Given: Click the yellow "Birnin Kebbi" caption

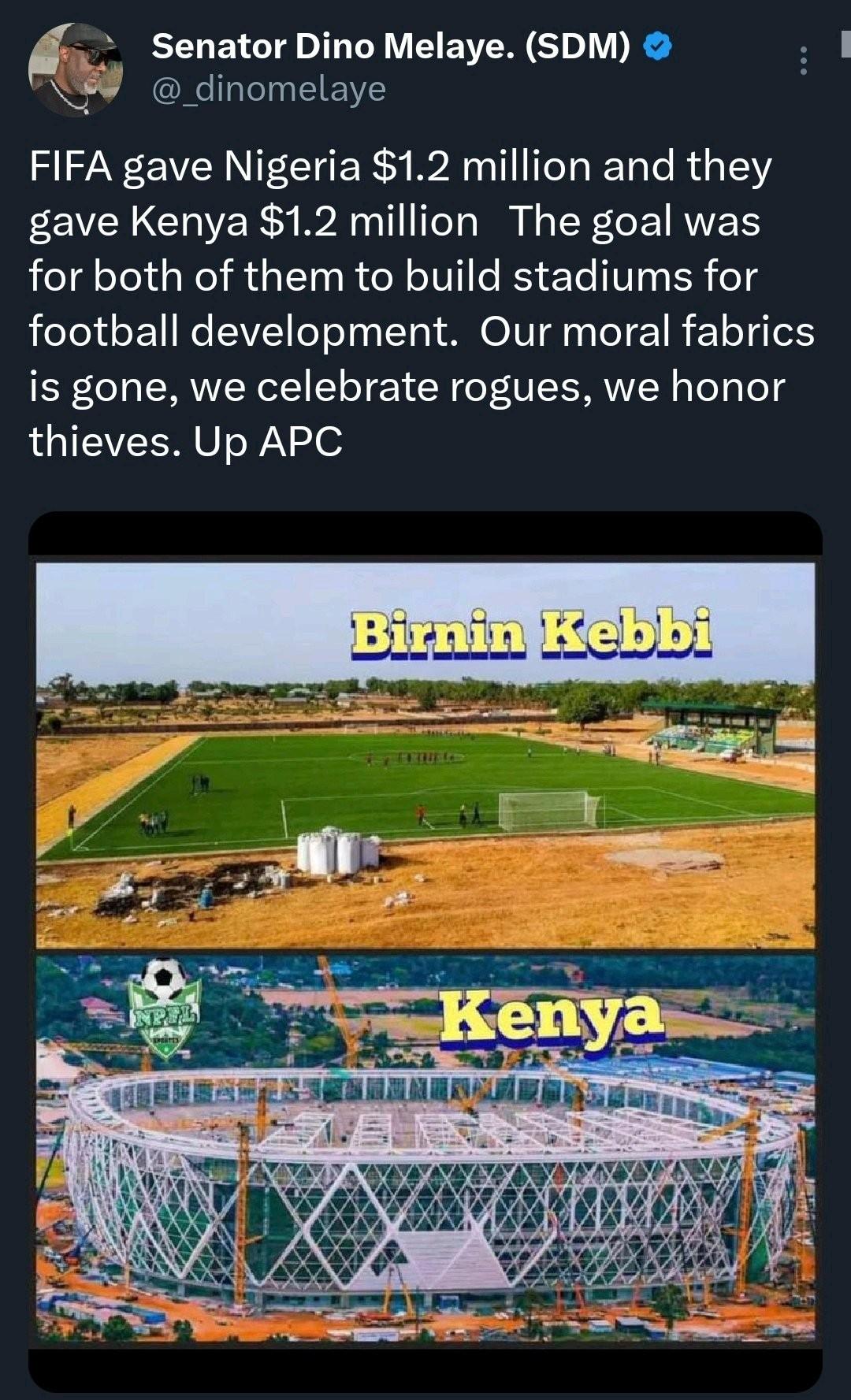Looking at the screenshot, I should click(531, 634).
